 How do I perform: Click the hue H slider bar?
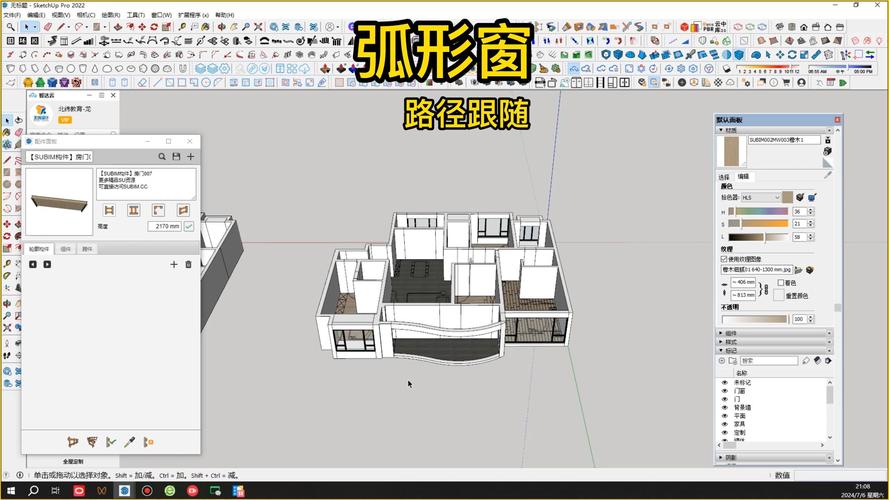click(758, 211)
